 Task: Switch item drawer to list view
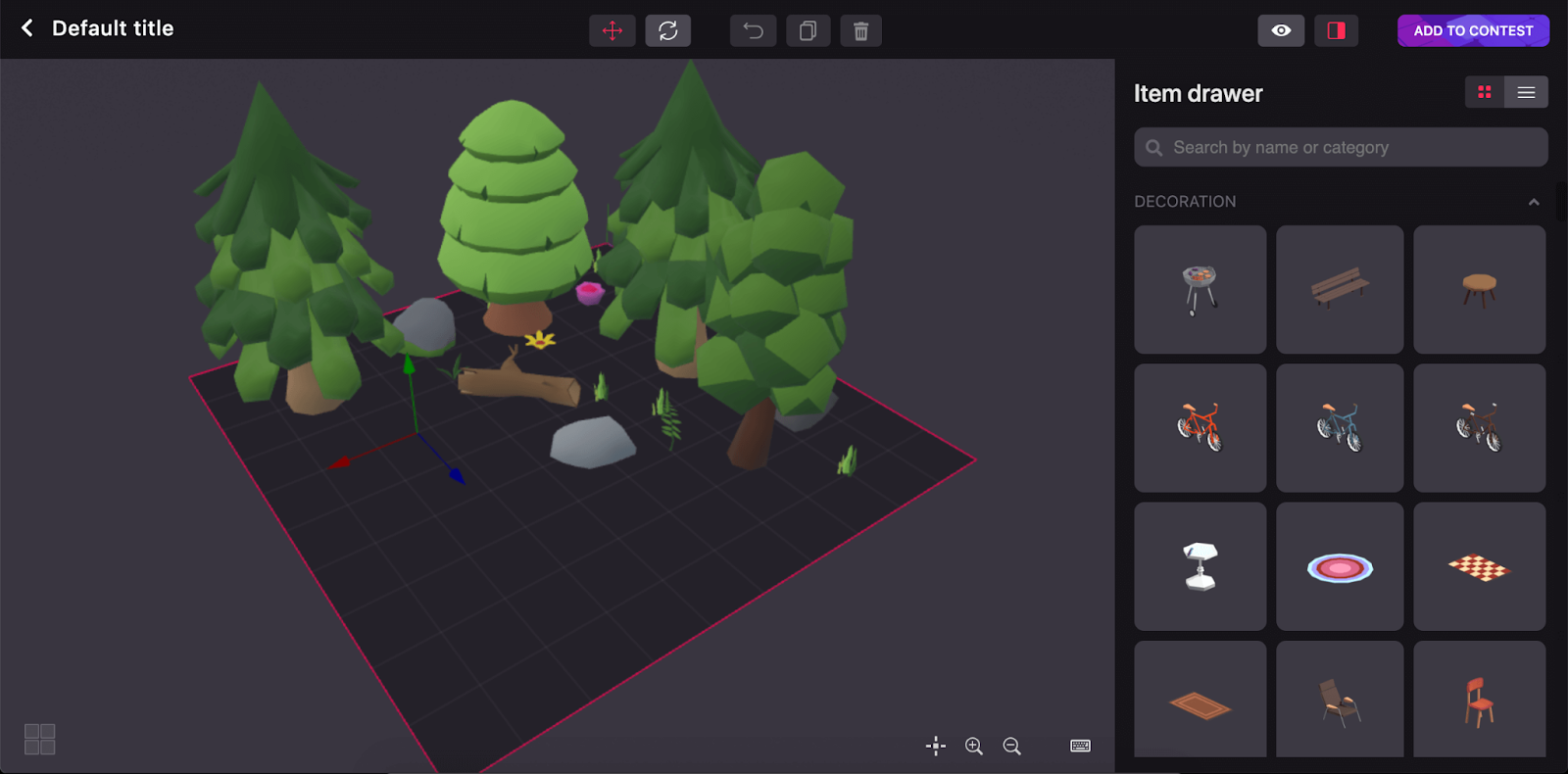[1526, 92]
